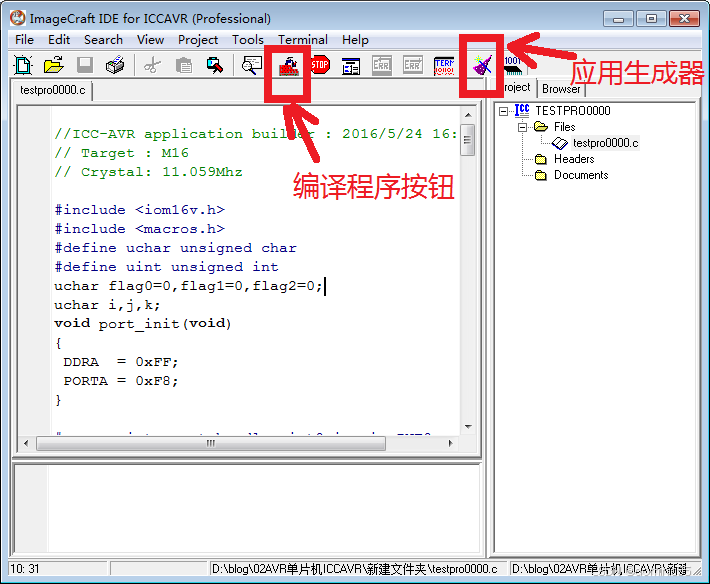Collapse the TESTPRO0000 project node
The width and height of the screenshot is (710, 584).
503,111
